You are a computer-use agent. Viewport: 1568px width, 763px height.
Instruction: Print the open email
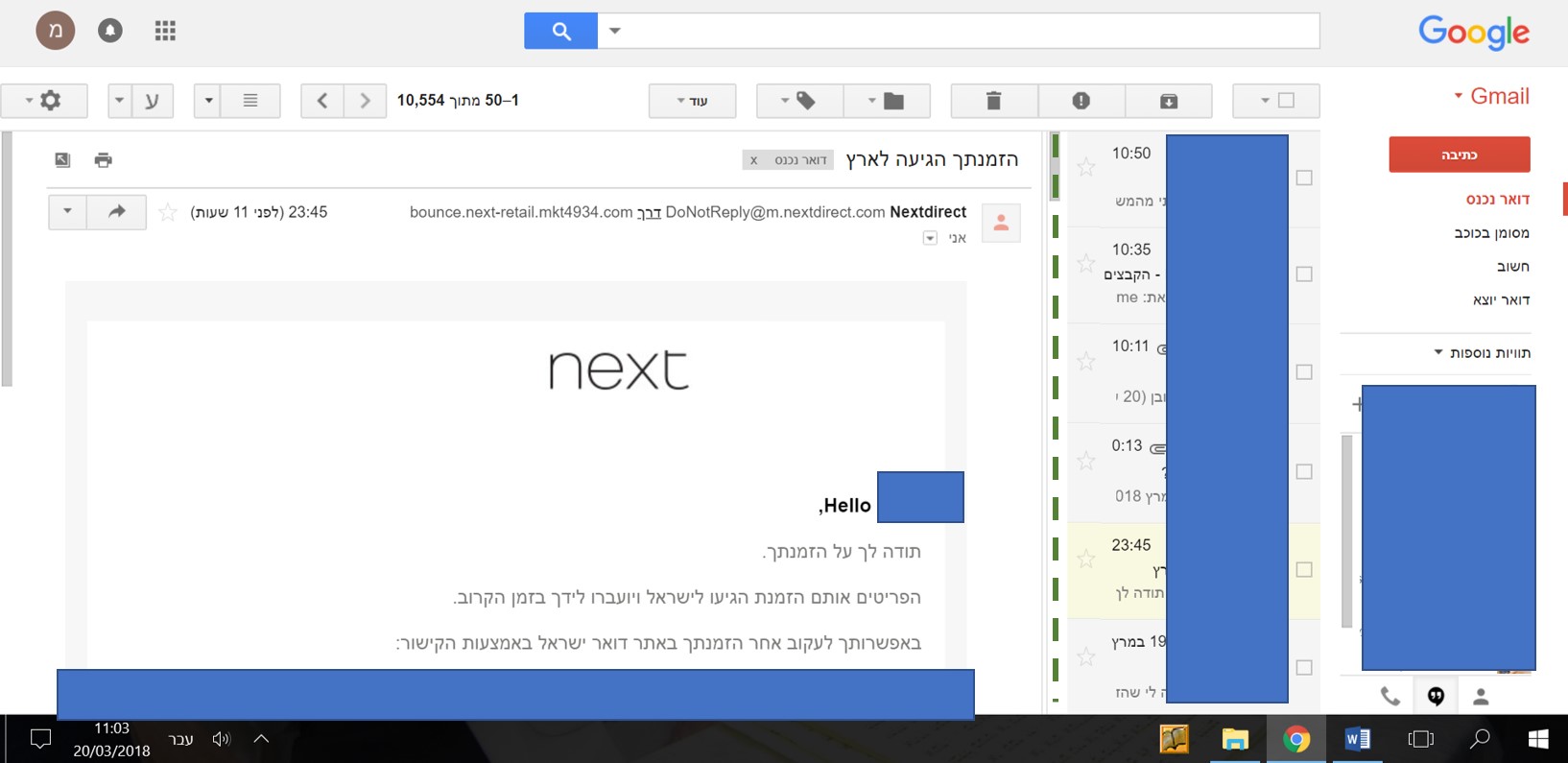[x=104, y=159]
